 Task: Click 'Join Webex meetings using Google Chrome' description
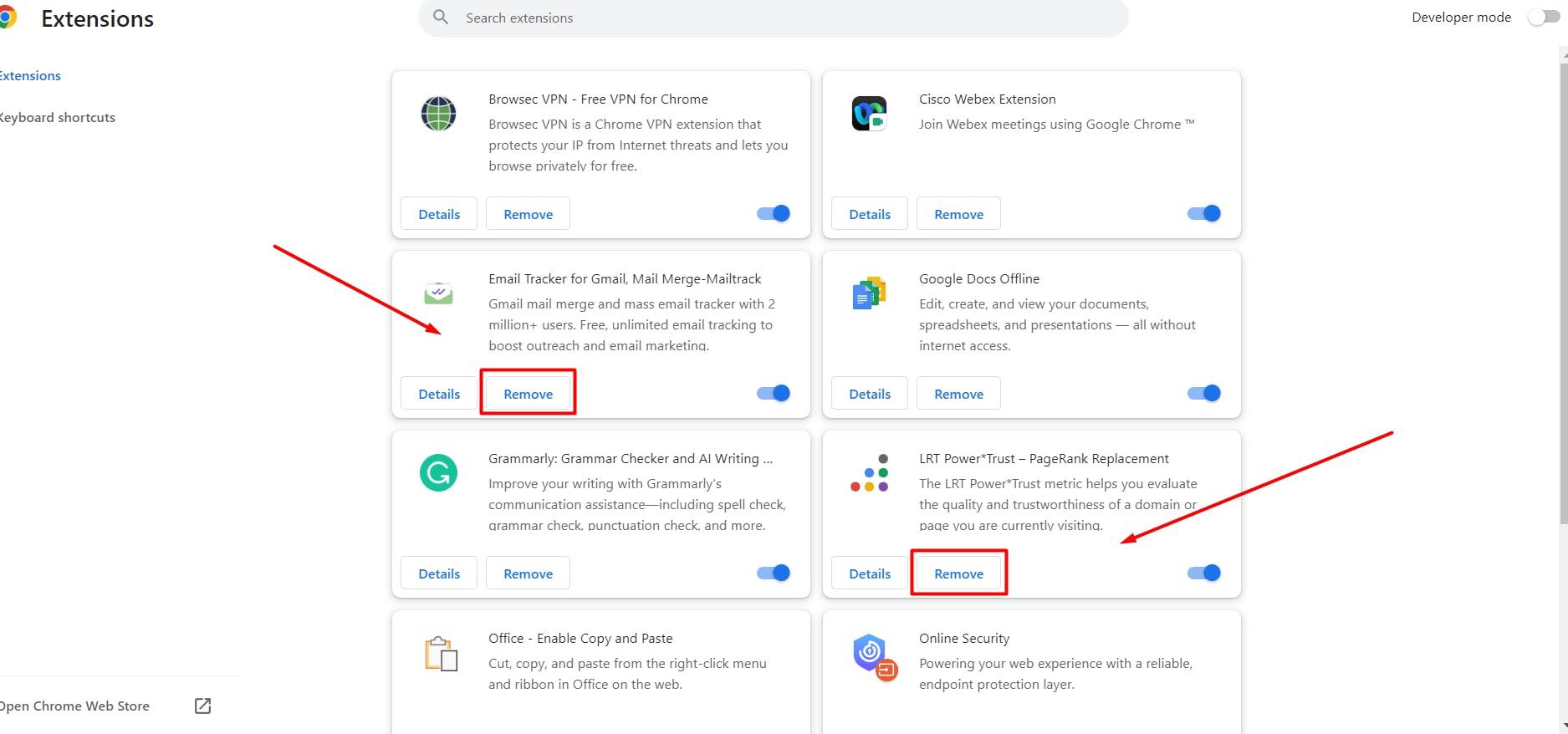[x=1057, y=124]
